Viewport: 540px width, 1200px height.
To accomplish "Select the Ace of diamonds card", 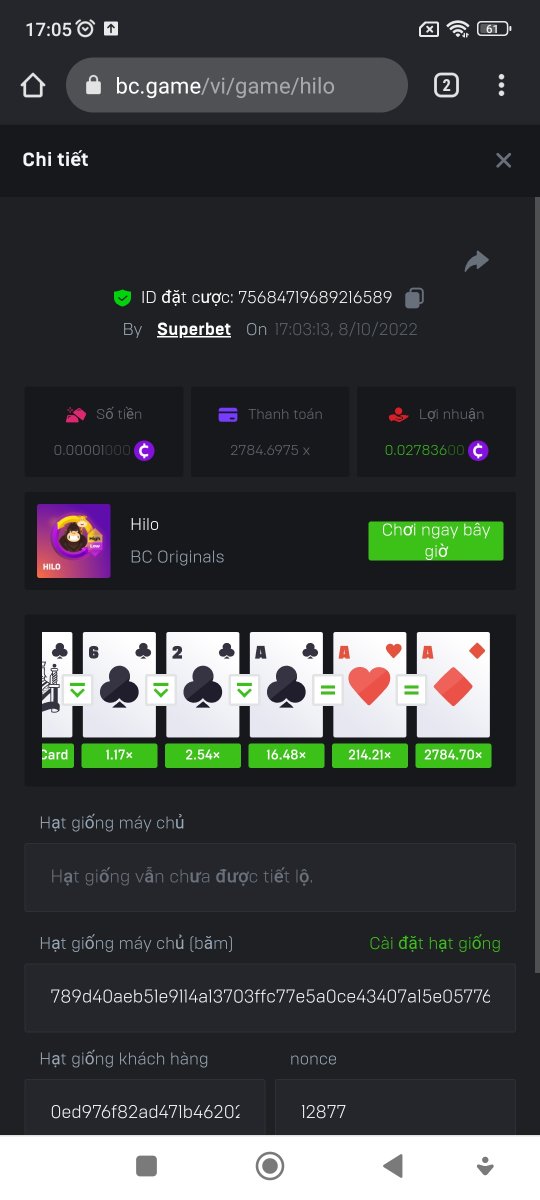I will tap(453, 685).
